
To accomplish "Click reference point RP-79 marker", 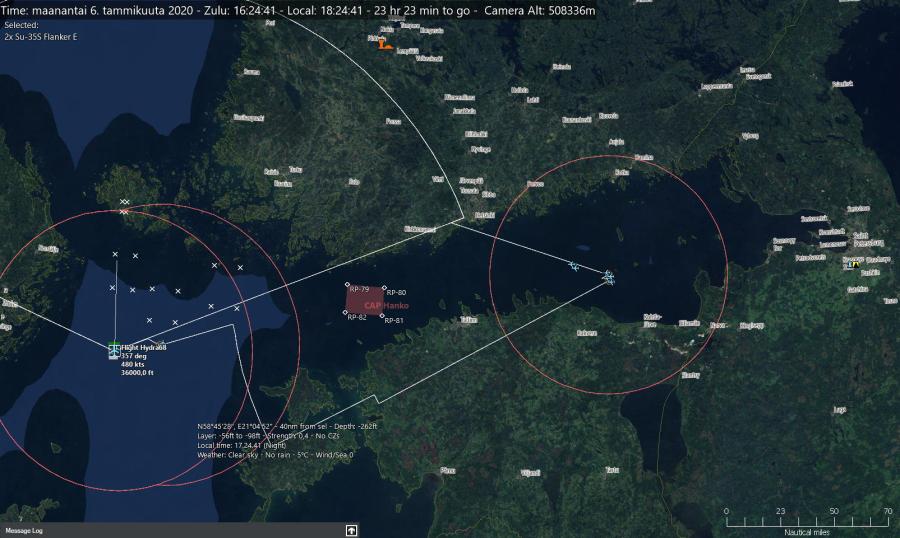I will tap(347, 286).
